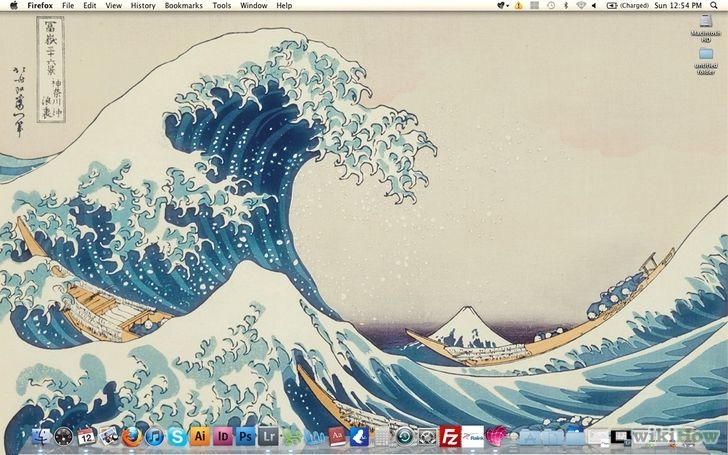Click the Spotlight magnifier in menu bar
The height and width of the screenshot is (455, 728).
714,6
